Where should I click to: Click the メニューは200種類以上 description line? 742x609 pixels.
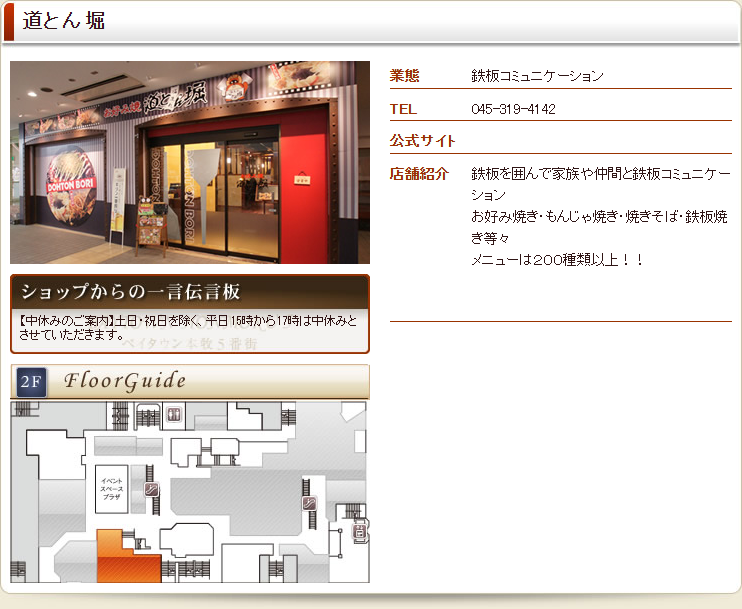click(x=557, y=260)
